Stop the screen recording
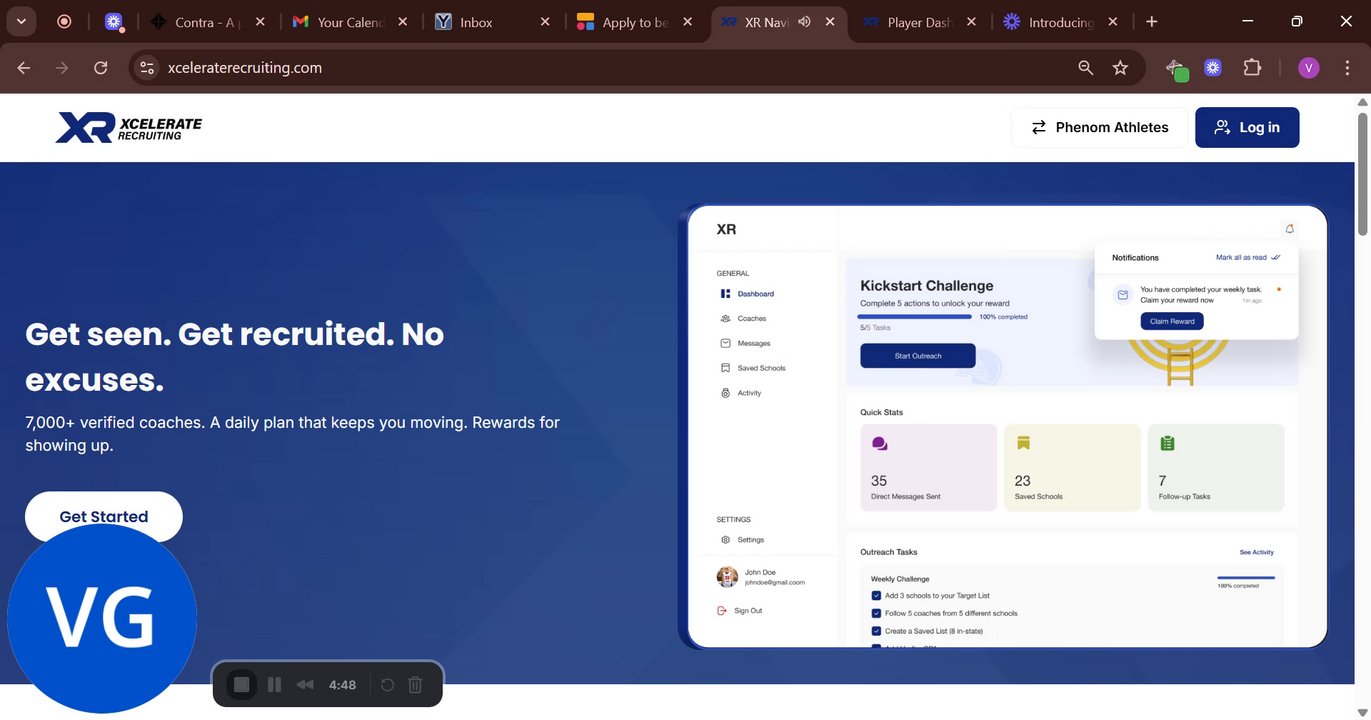The image size is (1371, 720). pos(241,685)
